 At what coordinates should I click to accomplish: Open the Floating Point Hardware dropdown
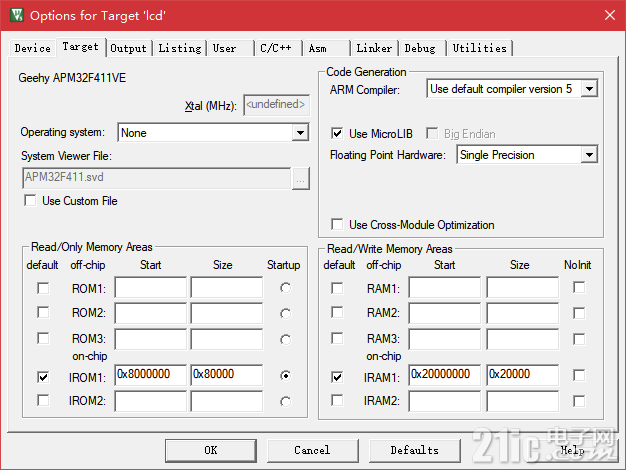coord(589,155)
